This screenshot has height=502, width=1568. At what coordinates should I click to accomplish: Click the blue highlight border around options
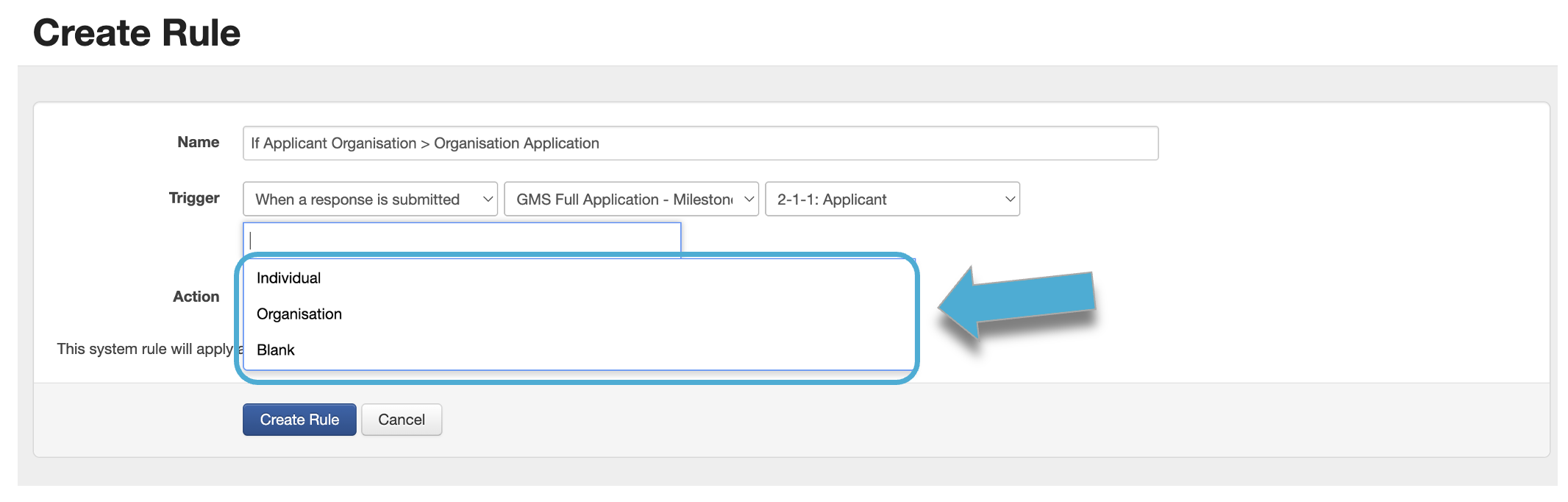[916, 317]
